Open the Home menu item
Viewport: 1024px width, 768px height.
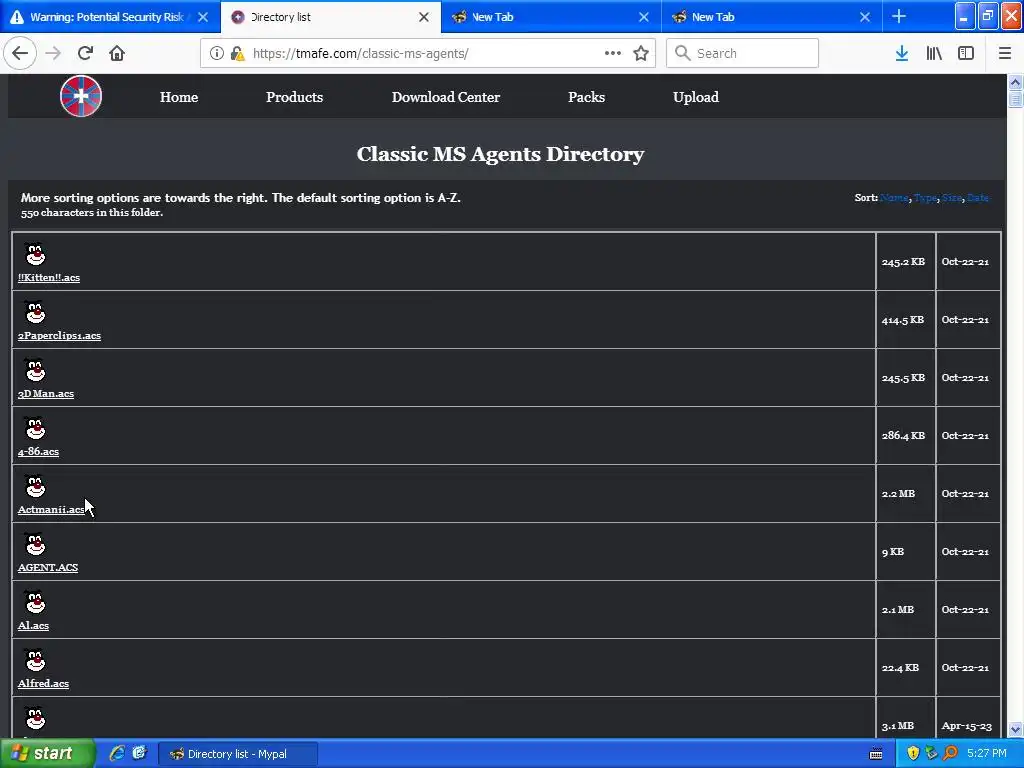coord(179,97)
